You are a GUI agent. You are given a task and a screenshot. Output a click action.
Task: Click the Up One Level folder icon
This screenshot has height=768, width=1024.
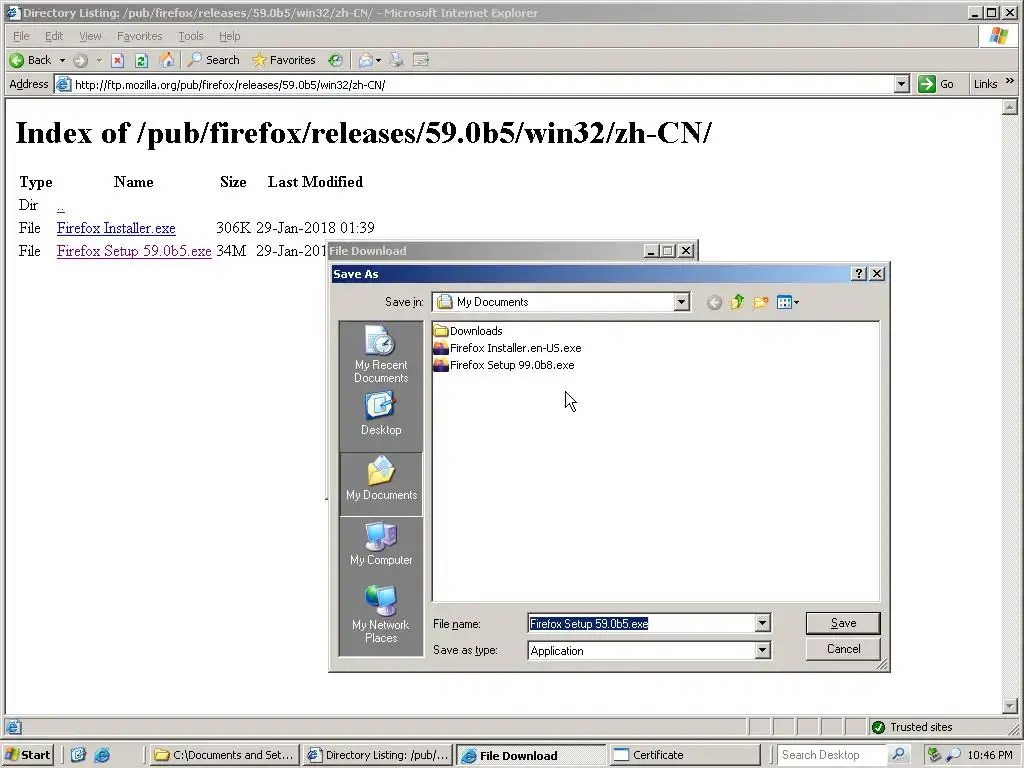(x=737, y=302)
